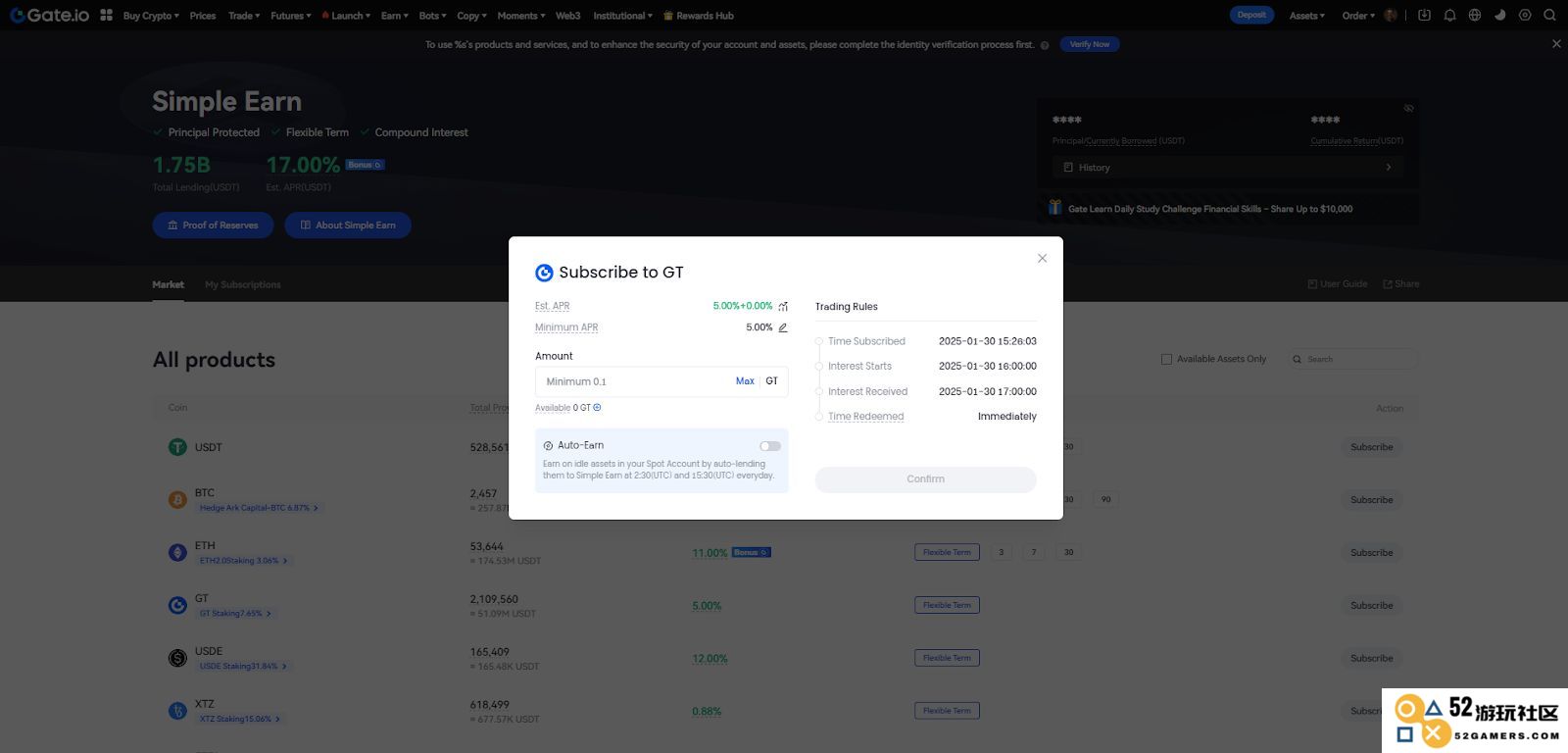
Task: Open the Institutional menu
Action: 623,16
